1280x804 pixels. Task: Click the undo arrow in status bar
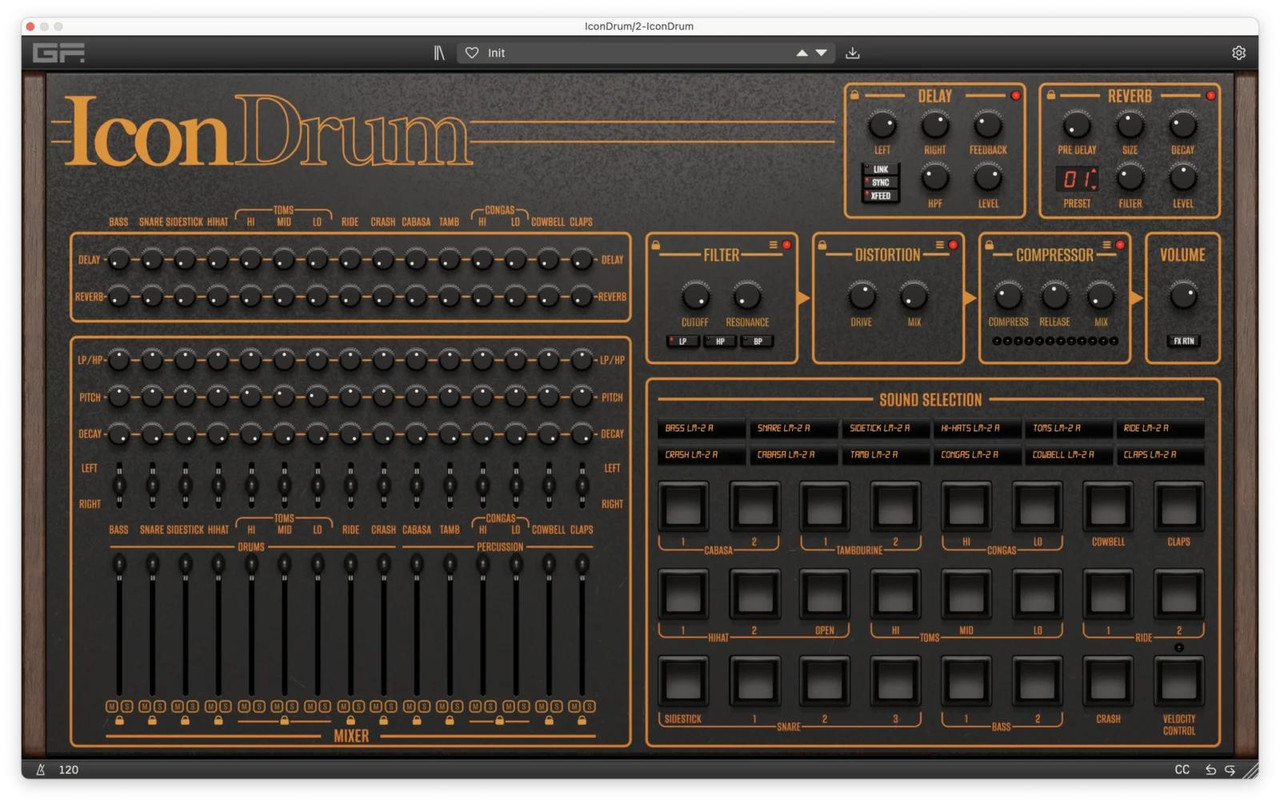1211,770
